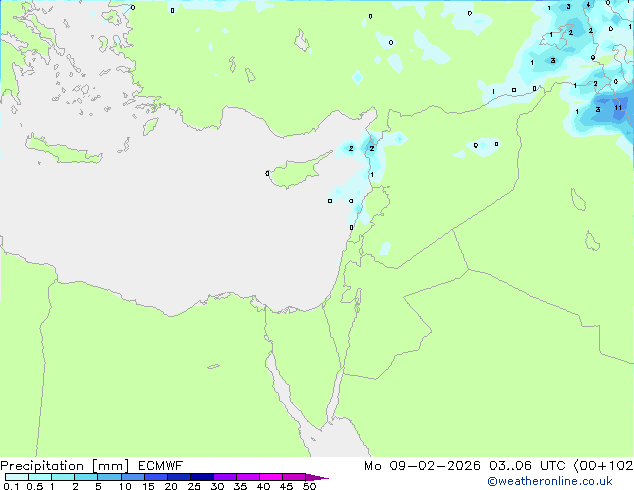
Task: Click the 25–30 mm navy legend box
Action: (202, 477)
